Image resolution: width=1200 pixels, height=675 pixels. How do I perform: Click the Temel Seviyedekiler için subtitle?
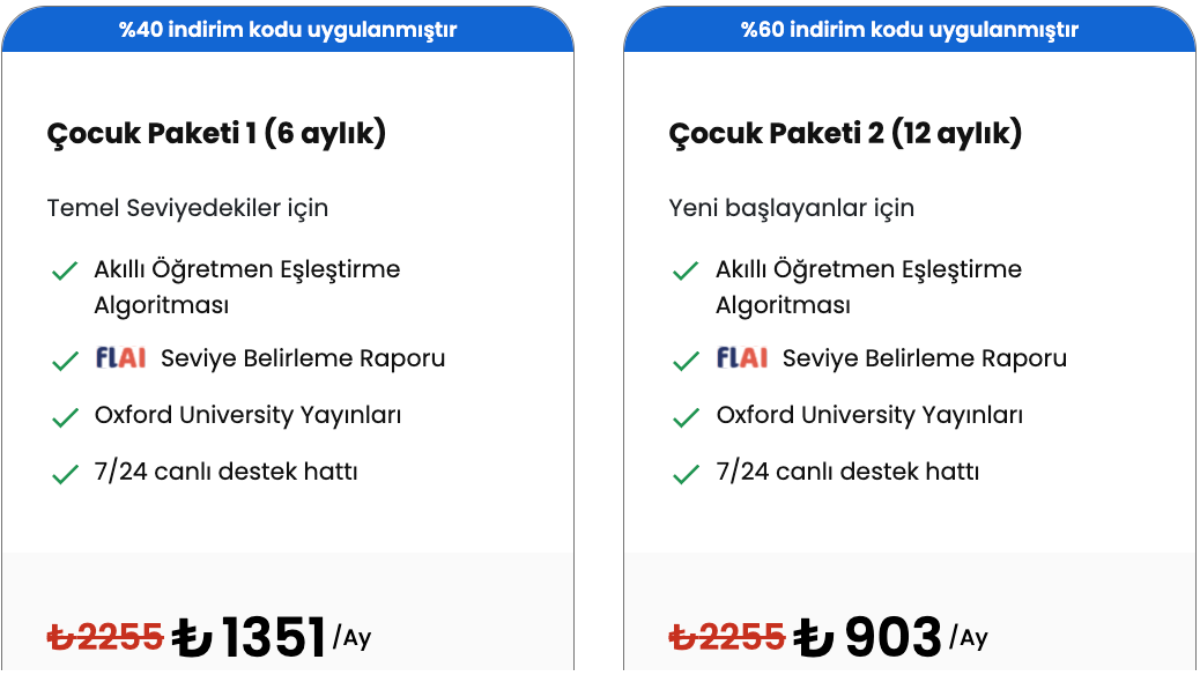pos(188,208)
